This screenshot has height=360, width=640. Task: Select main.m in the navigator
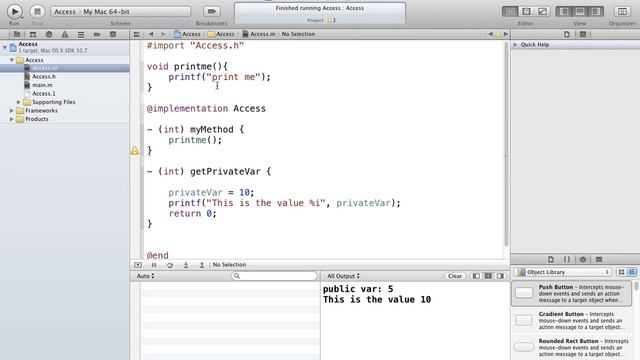click(x=42, y=85)
